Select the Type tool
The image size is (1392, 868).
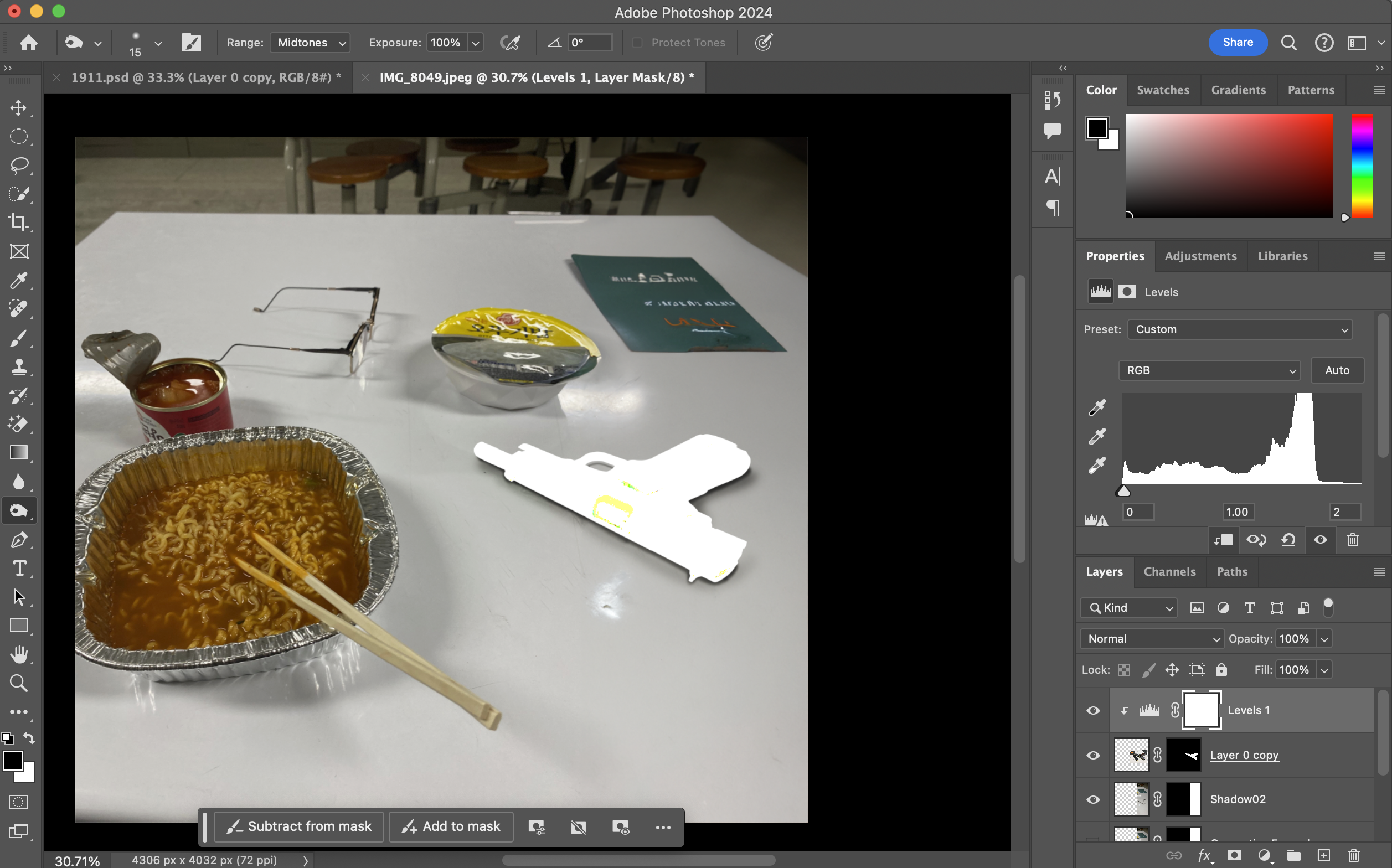coord(18,569)
